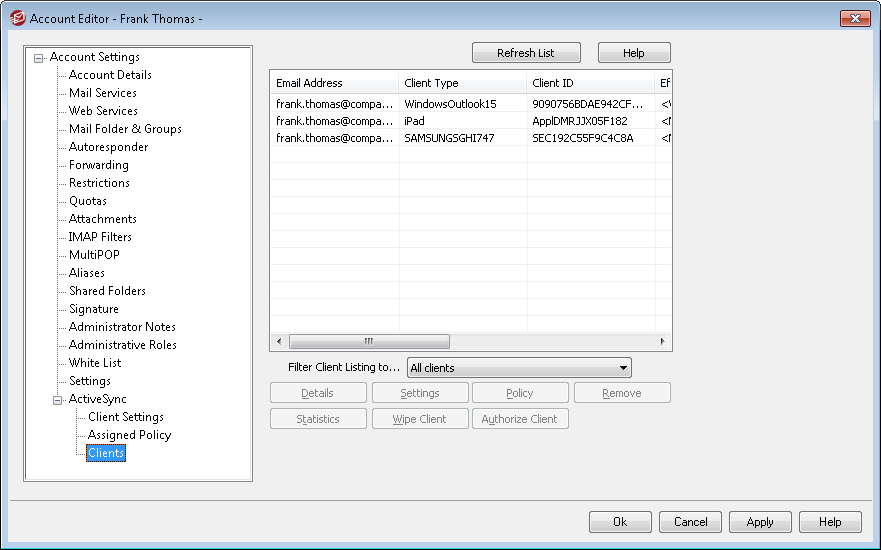Click the Help button above client list
This screenshot has height=550, width=881.
[x=634, y=53]
